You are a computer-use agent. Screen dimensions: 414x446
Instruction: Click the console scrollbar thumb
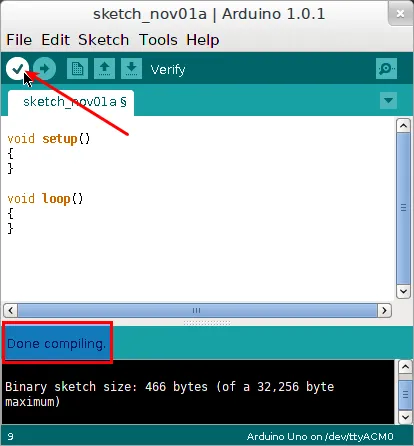(x=406, y=395)
